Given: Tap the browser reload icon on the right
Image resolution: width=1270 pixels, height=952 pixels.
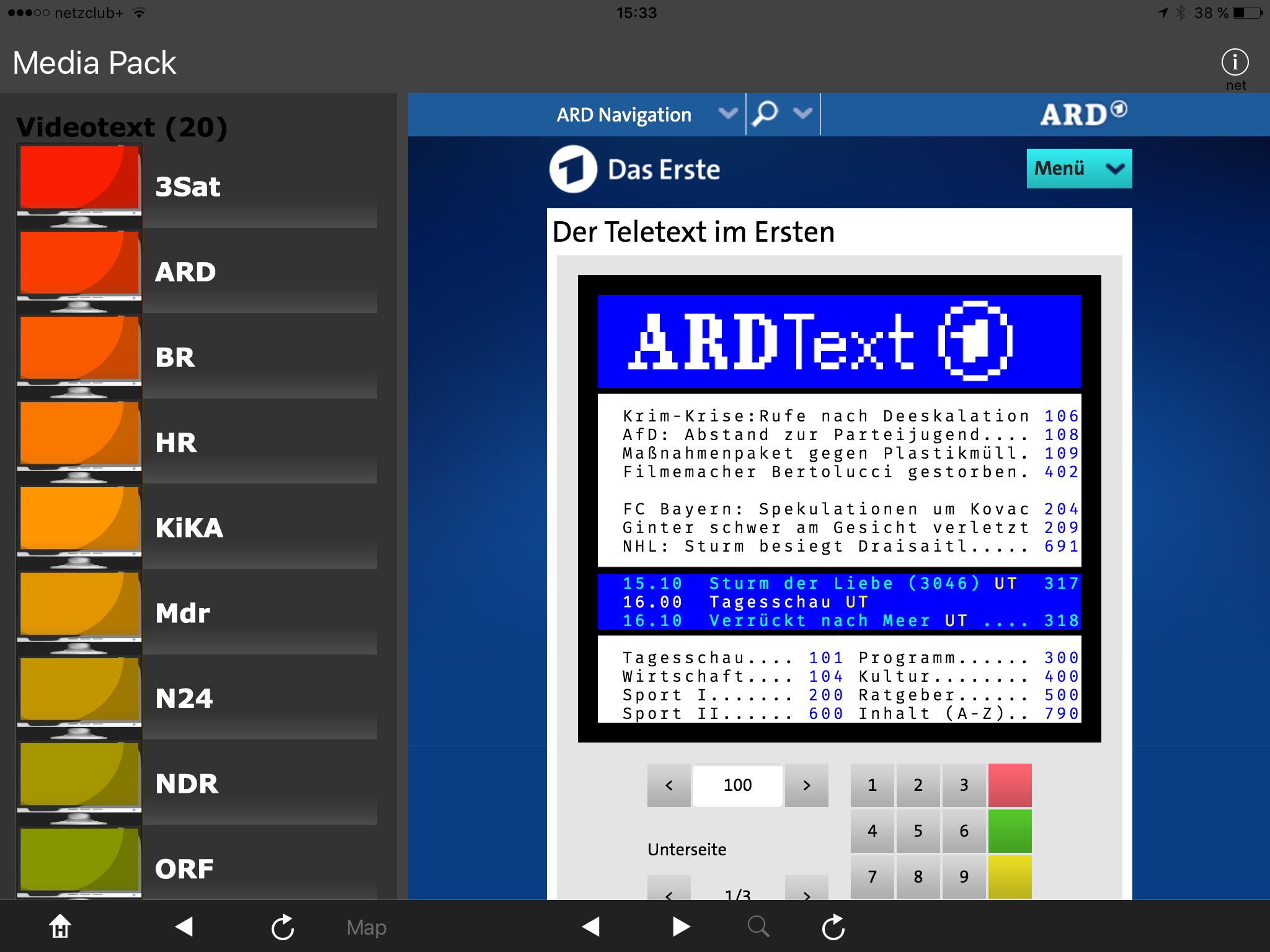Looking at the screenshot, I should click(833, 927).
